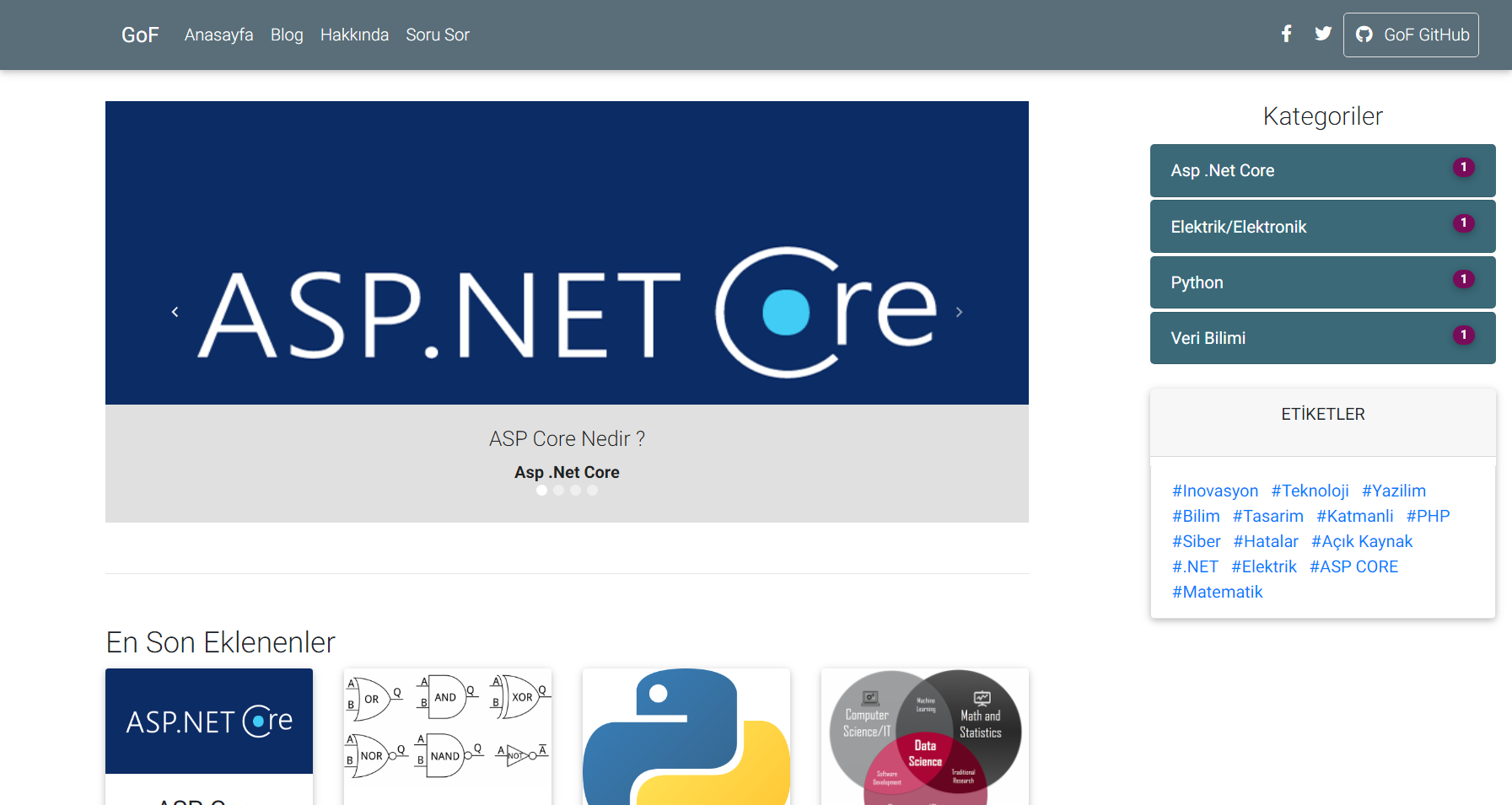1512x805 pixels.
Task: Click the #Elektrik tag
Action: coord(1264,566)
